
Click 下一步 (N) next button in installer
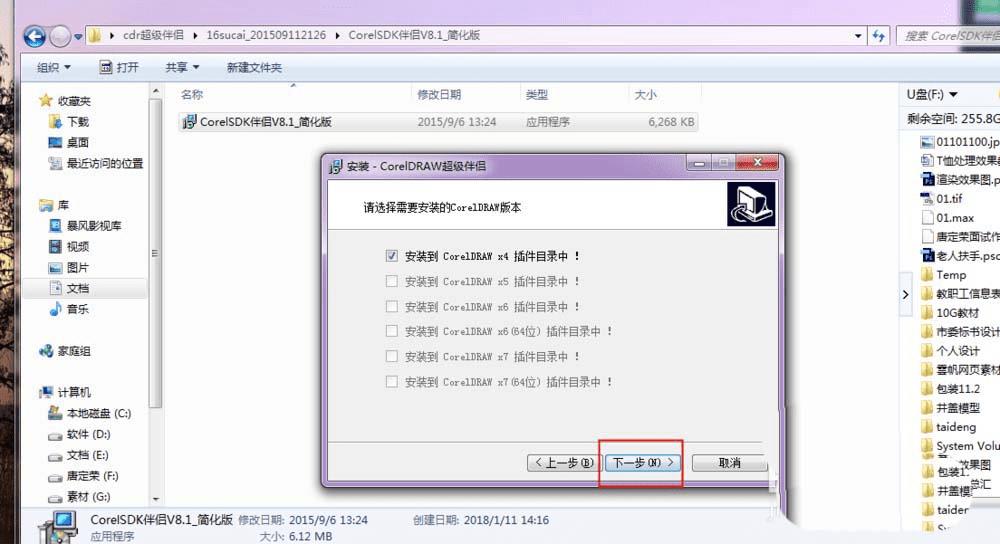(x=643, y=462)
